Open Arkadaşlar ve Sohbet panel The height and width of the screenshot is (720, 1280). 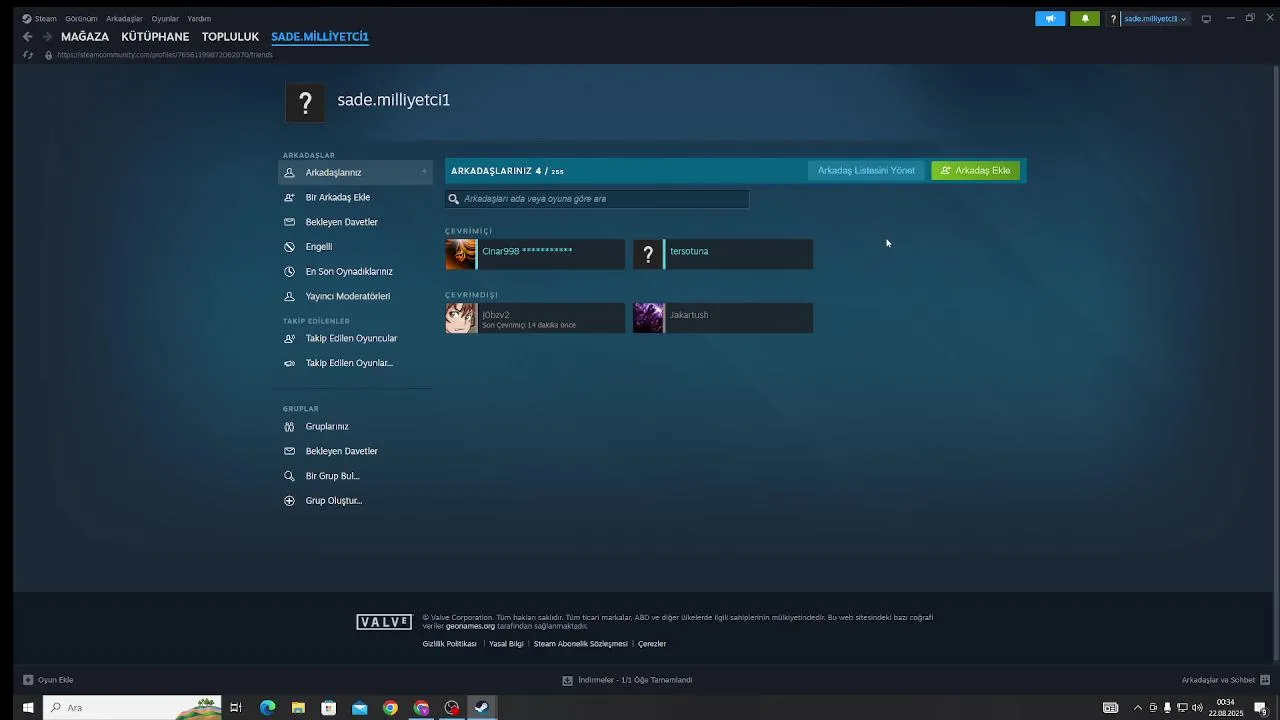[x=1225, y=680]
